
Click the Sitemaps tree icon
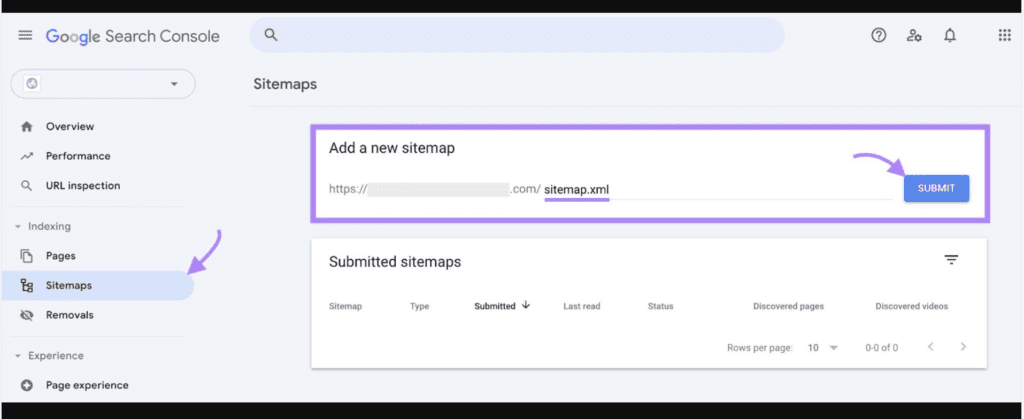coord(27,285)
